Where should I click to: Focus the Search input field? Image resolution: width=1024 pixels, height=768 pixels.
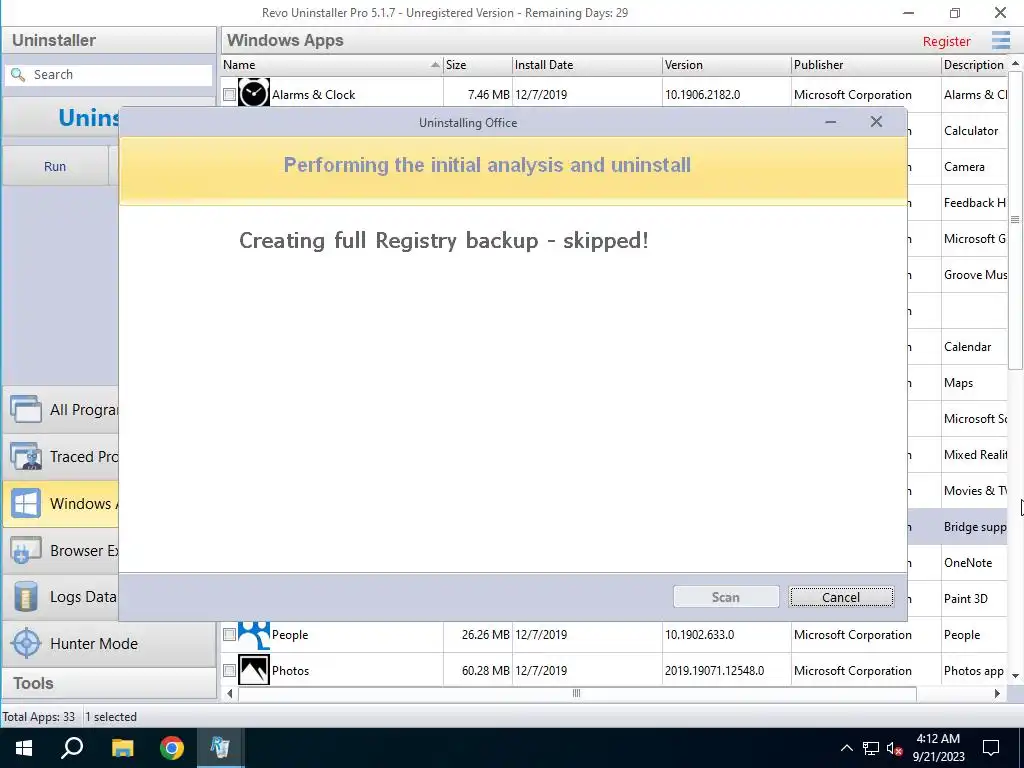109,74
